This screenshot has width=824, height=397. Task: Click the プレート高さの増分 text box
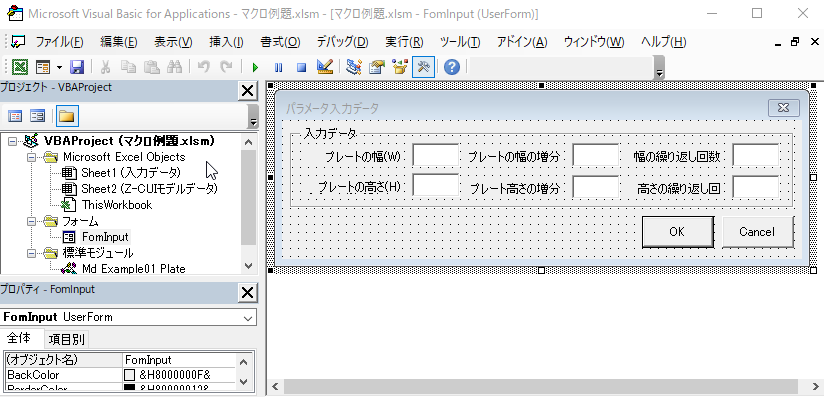tap(595, 187)
